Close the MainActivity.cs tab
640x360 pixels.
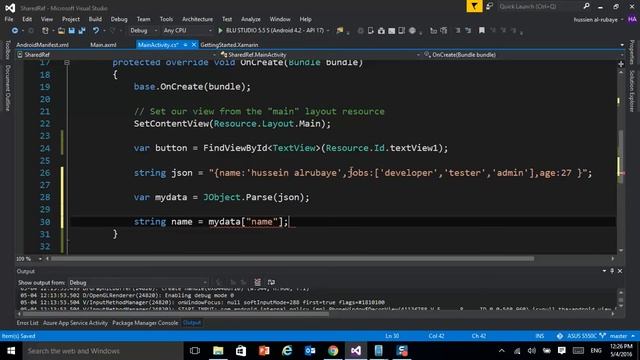click(193, 45)
